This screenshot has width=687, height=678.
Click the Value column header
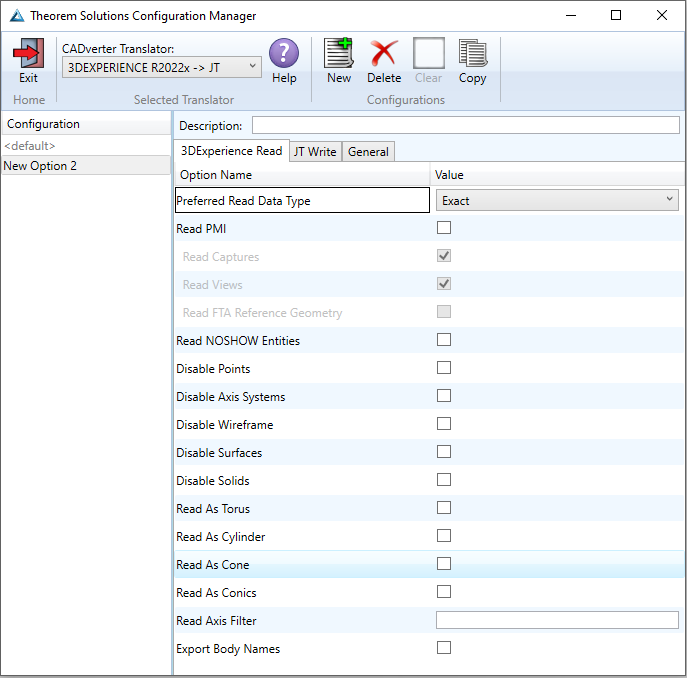(x=557, y=175)
